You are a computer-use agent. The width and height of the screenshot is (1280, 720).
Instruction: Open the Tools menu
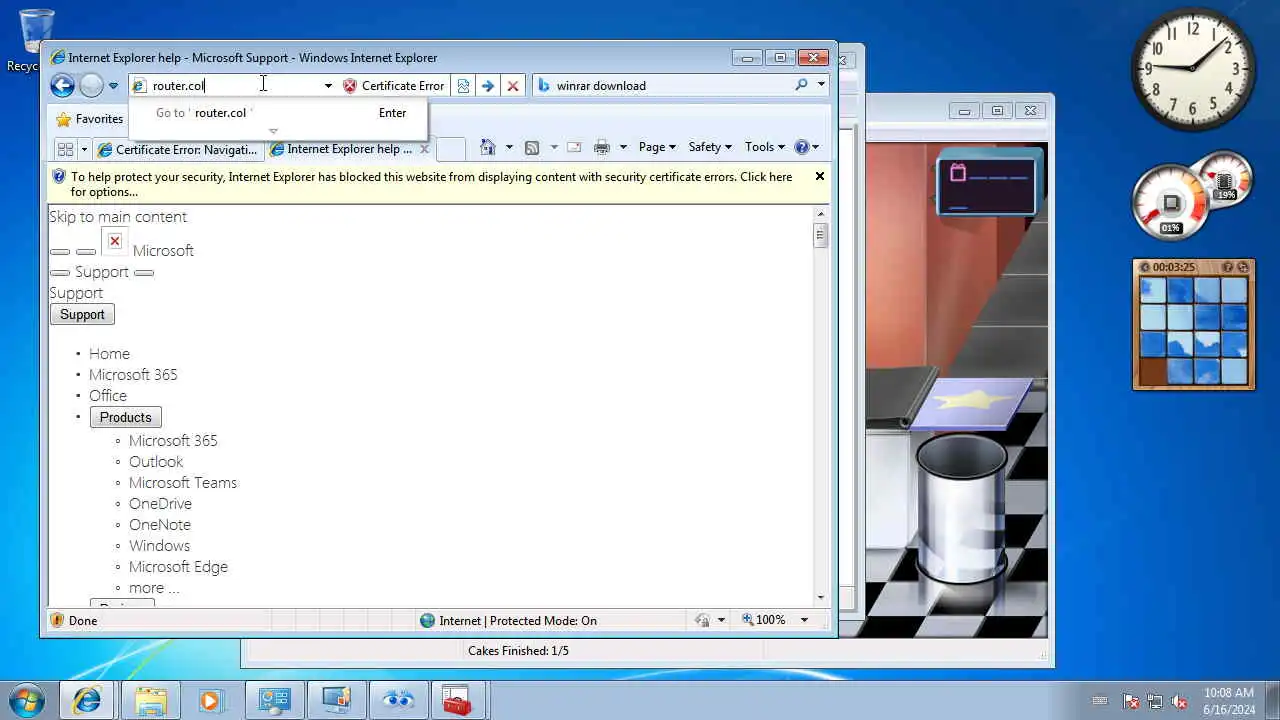point(765,147)
